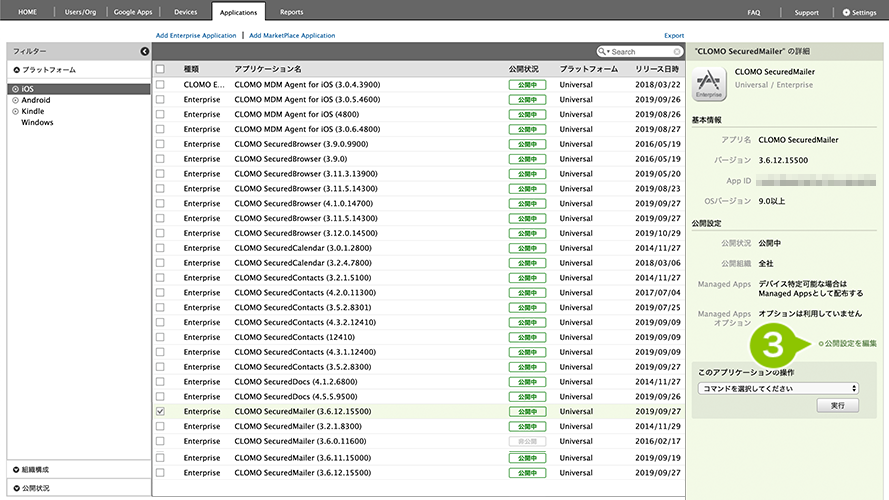The image size is (889, 500).
Task: Click the 公開中 badge for SecuredDocs (4.5.5.9500)
Action: (x=527, y=397)
